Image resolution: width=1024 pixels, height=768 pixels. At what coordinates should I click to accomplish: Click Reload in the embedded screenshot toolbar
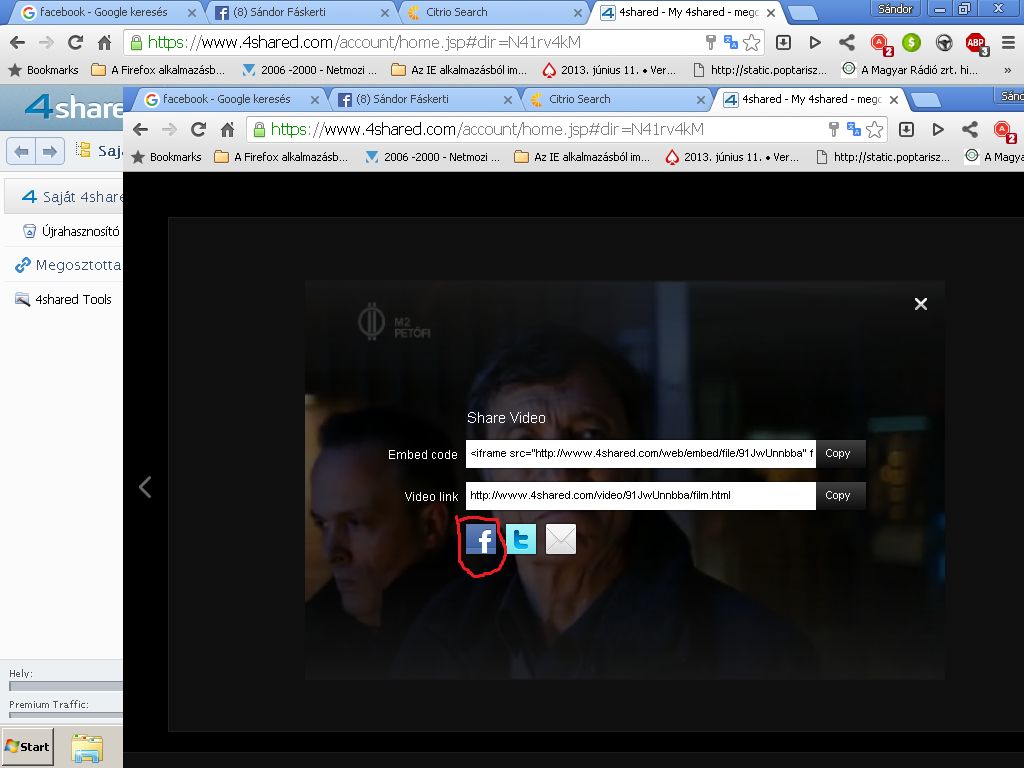pyautogui.click(x=199, y=129)
